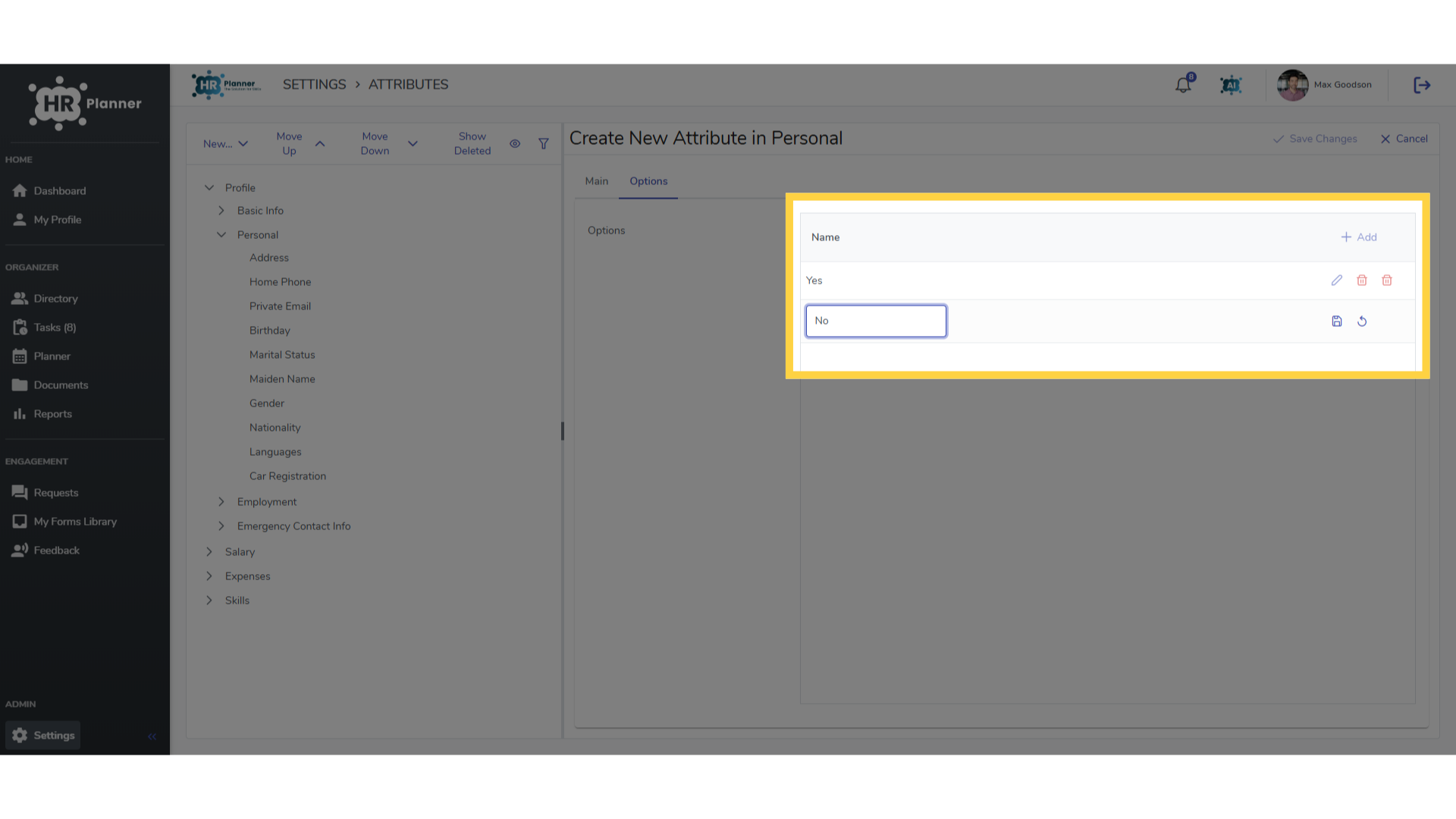Expand the Employment node
Image resolution: width=1456 pixels, height=819 pixels.
(221, 502)
